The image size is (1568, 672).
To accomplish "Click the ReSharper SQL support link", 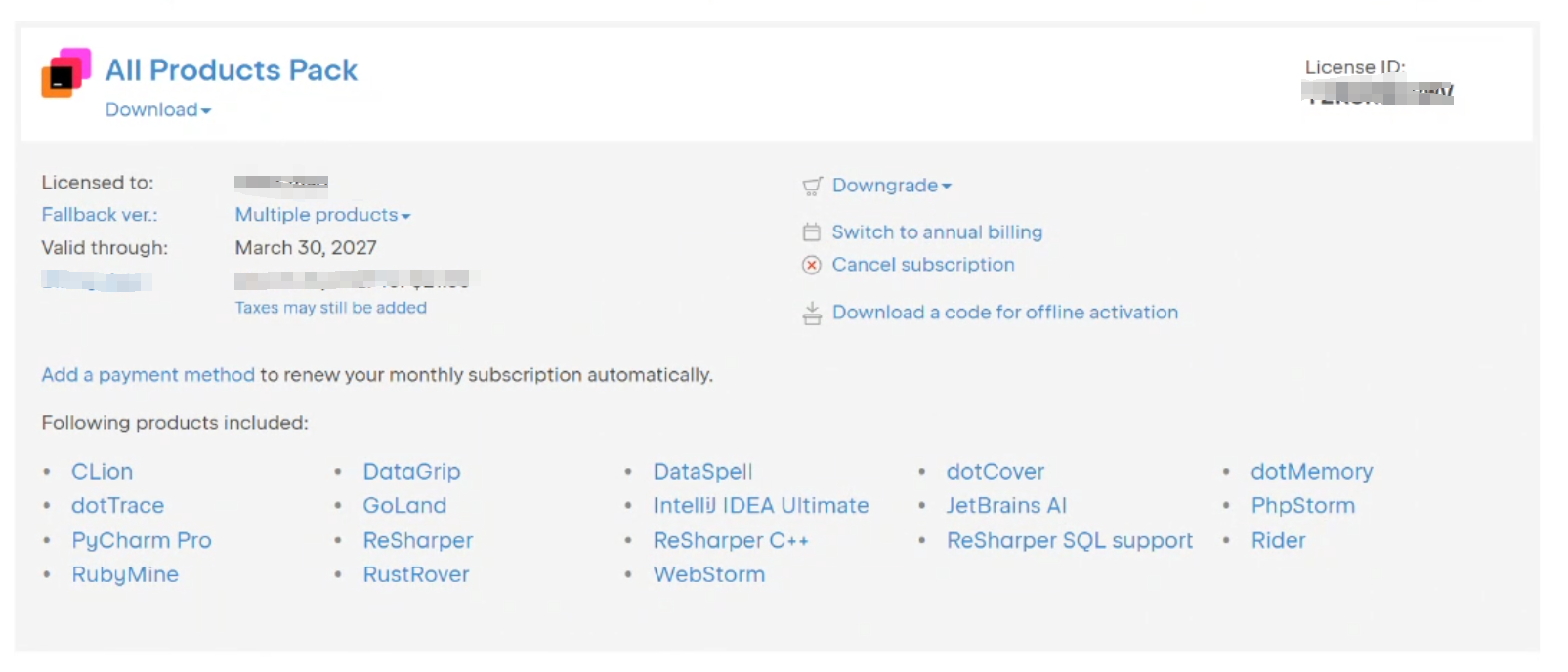I will 1070,541.
